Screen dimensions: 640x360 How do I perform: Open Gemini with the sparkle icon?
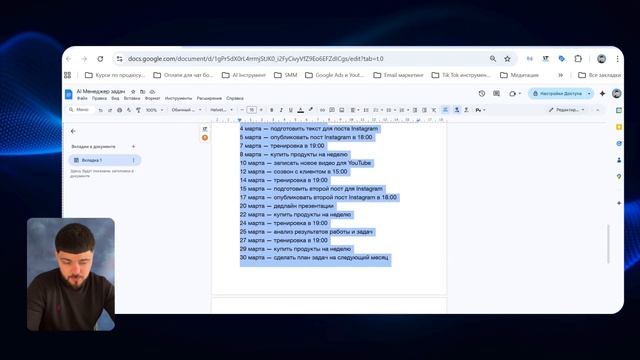[602, 93]
